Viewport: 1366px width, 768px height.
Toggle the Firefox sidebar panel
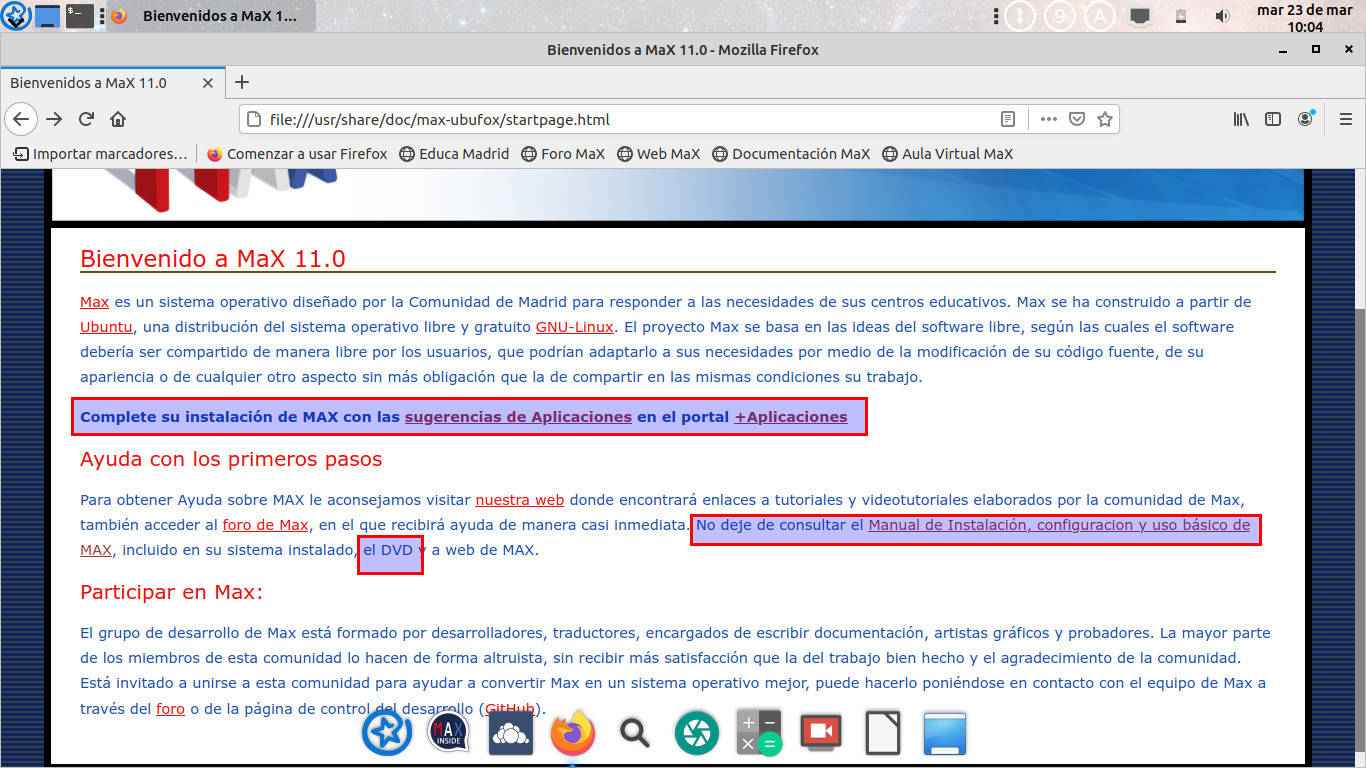(x=1272, y=119)
